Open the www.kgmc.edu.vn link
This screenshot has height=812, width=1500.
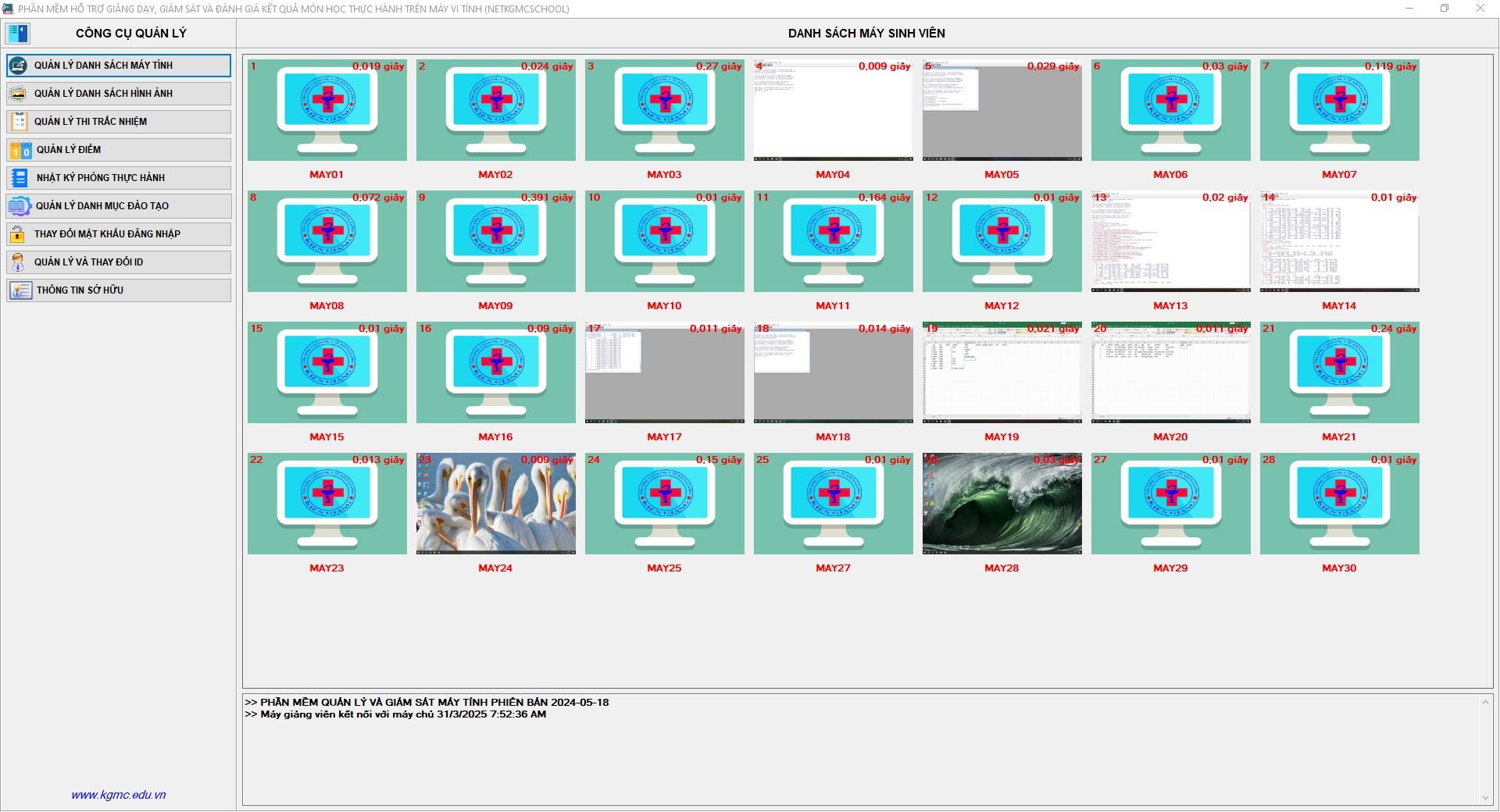pyautogui.click(x=118, y=795)
